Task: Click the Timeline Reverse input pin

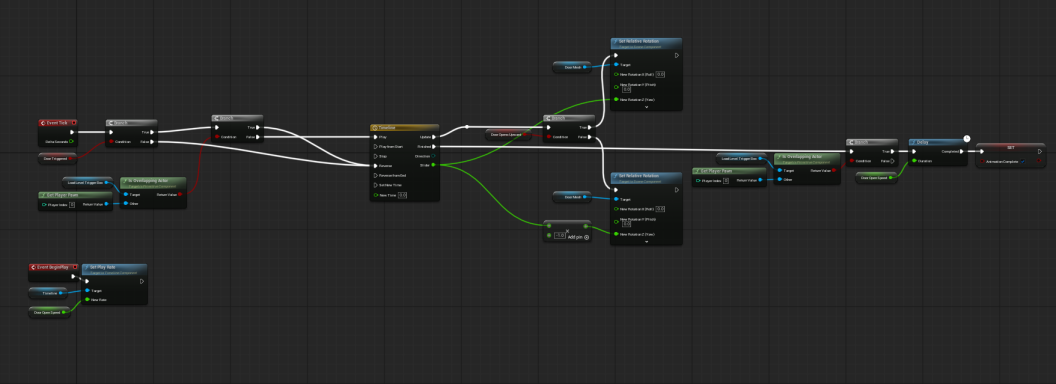Action: (375, 166)
